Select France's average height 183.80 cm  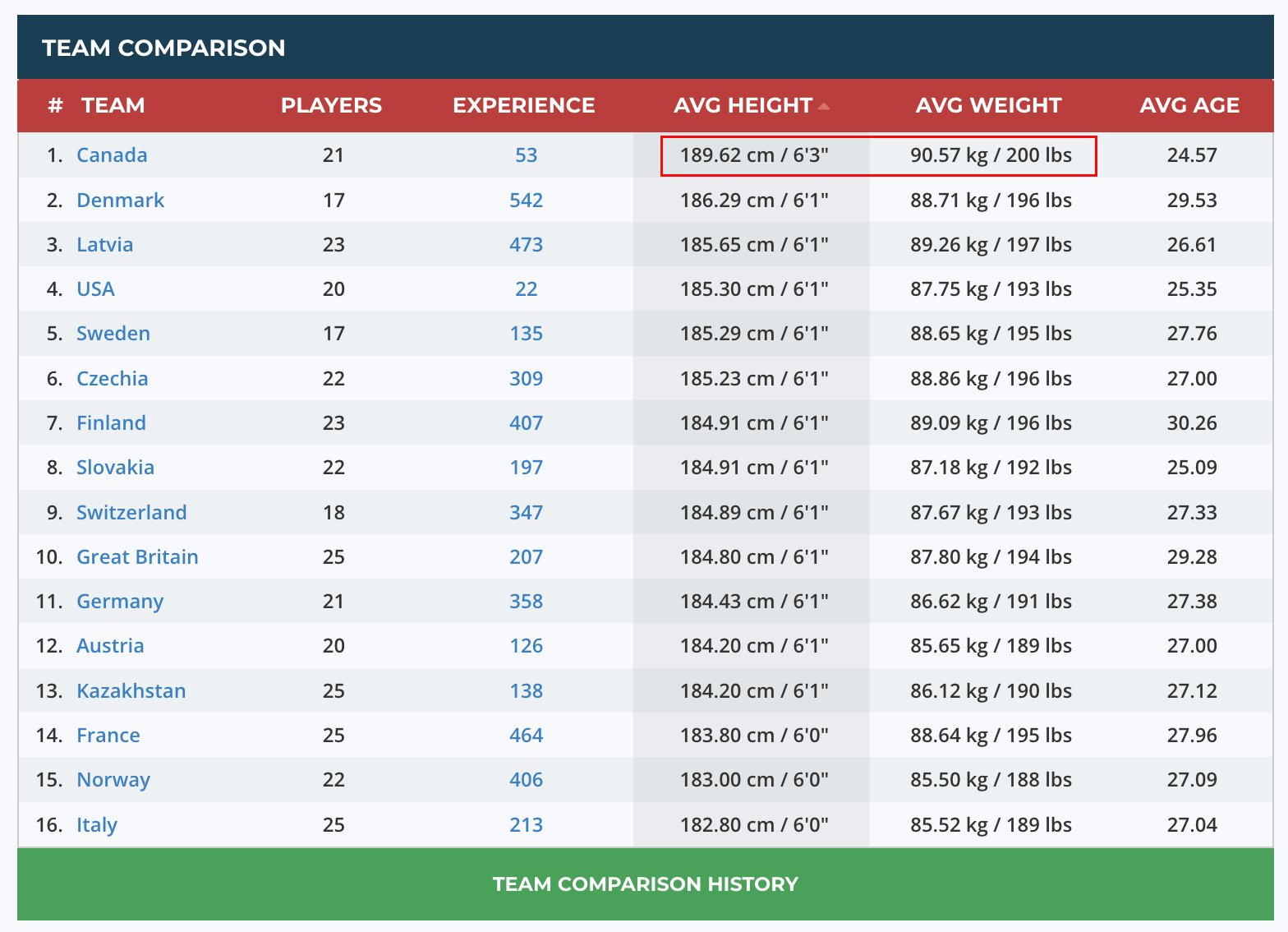(754, 736)
